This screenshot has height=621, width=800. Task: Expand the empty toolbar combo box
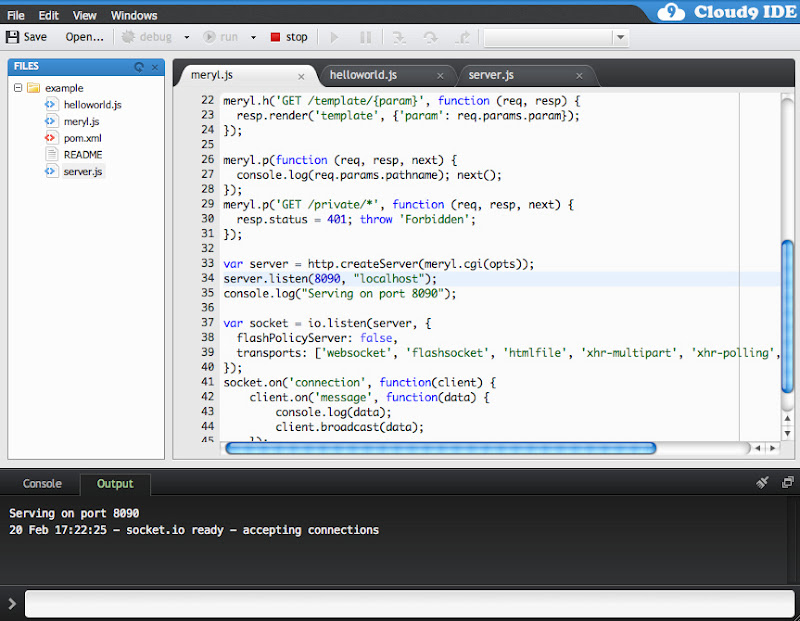point(620,37)
